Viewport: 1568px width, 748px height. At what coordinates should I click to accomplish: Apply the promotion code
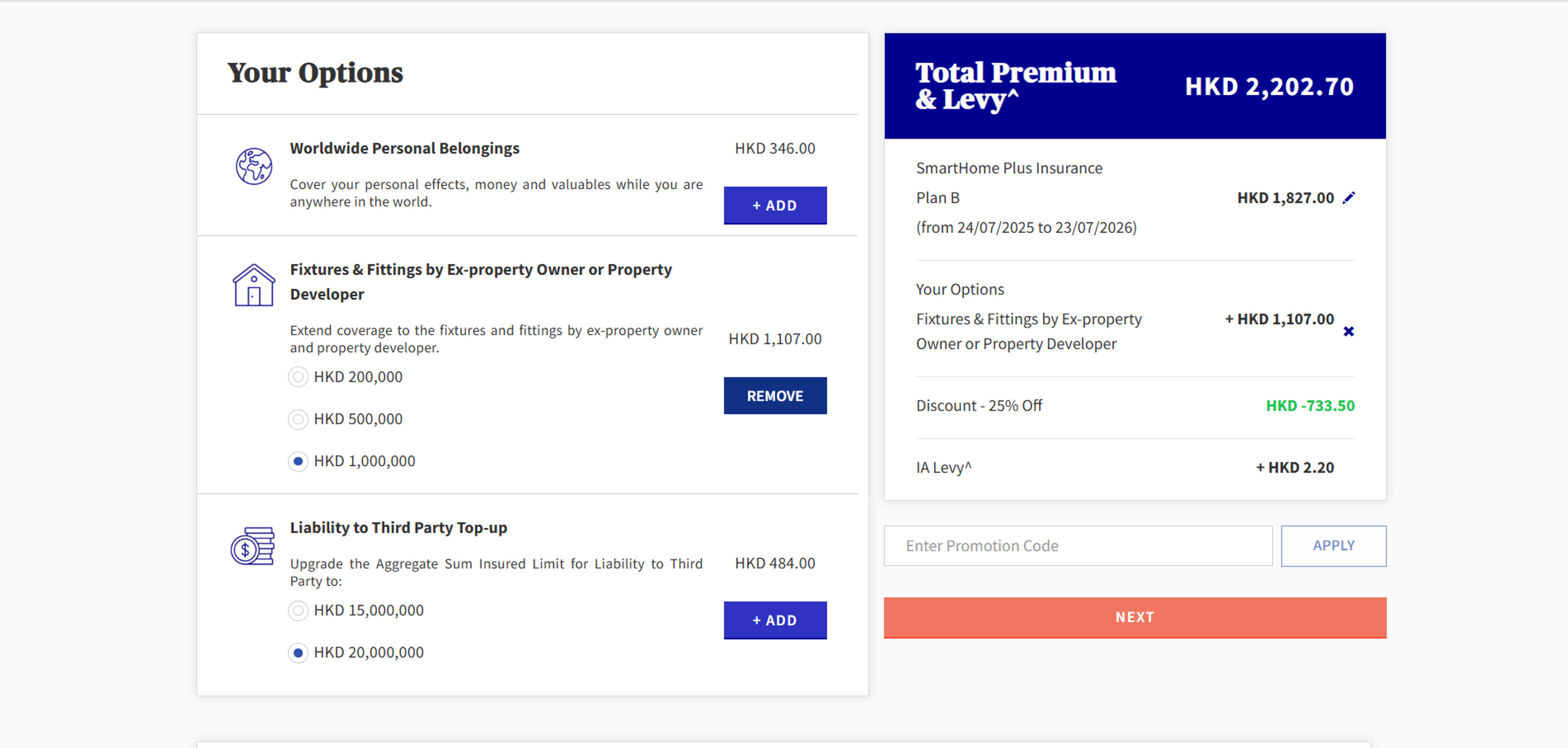click(x=1334, y=546)
